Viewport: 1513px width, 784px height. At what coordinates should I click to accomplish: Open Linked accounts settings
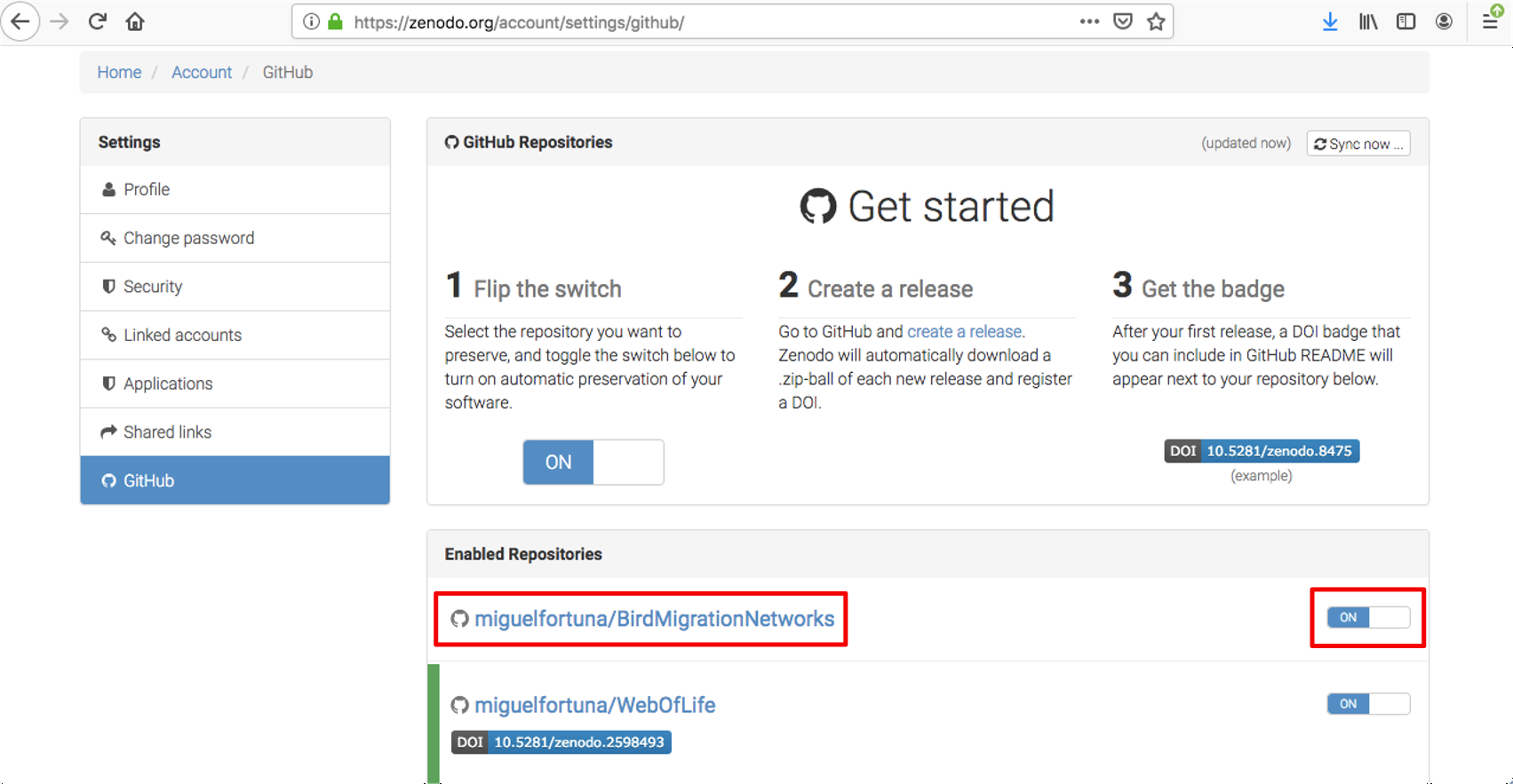click(x=235, y=335)
